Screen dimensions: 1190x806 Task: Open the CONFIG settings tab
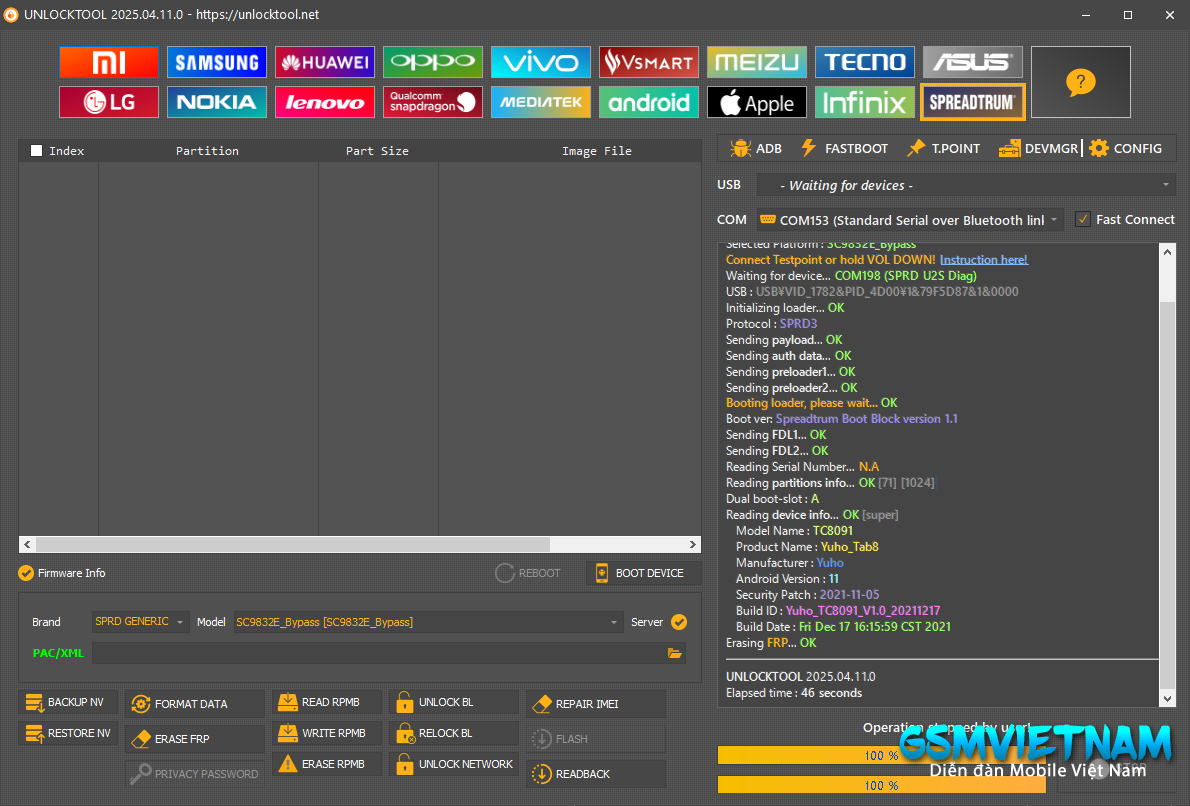coord(1125,148)
